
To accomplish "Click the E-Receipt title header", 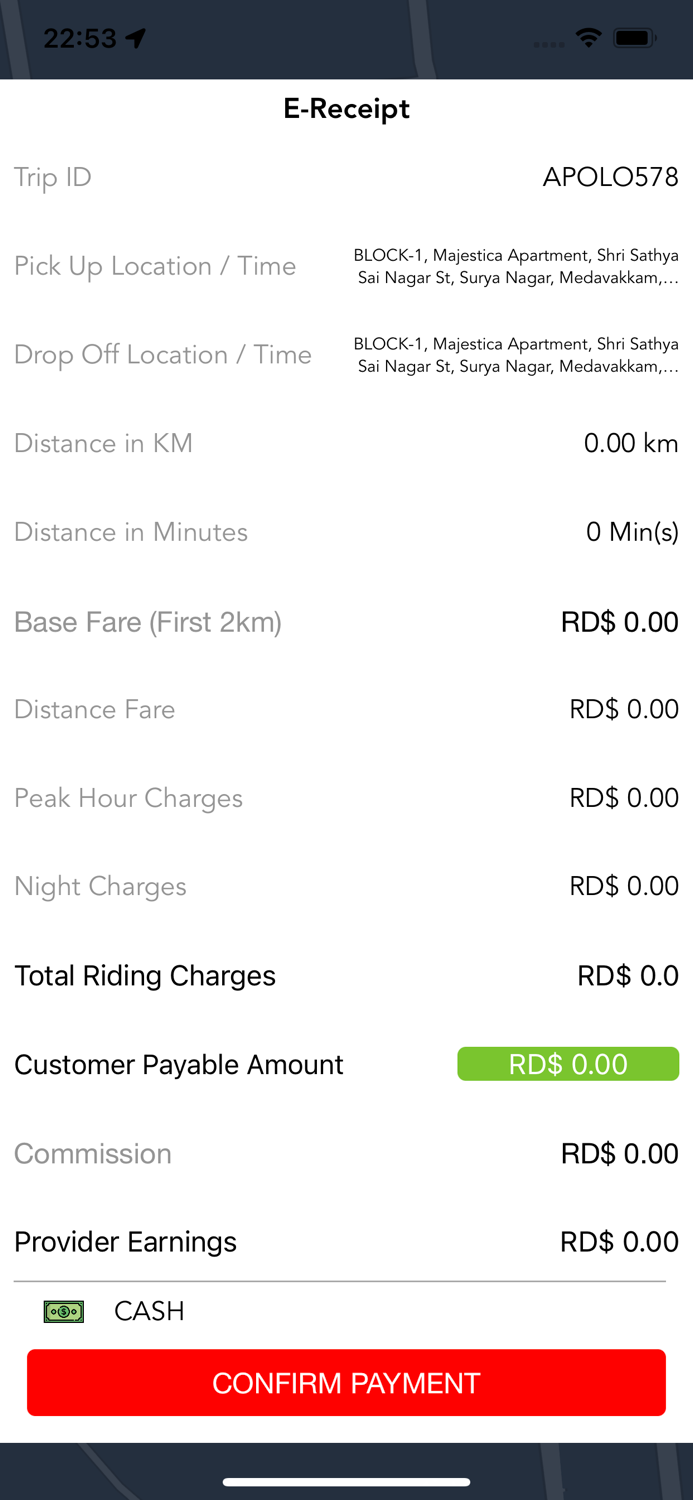I will pyautogui.click(x=346, y=109).
